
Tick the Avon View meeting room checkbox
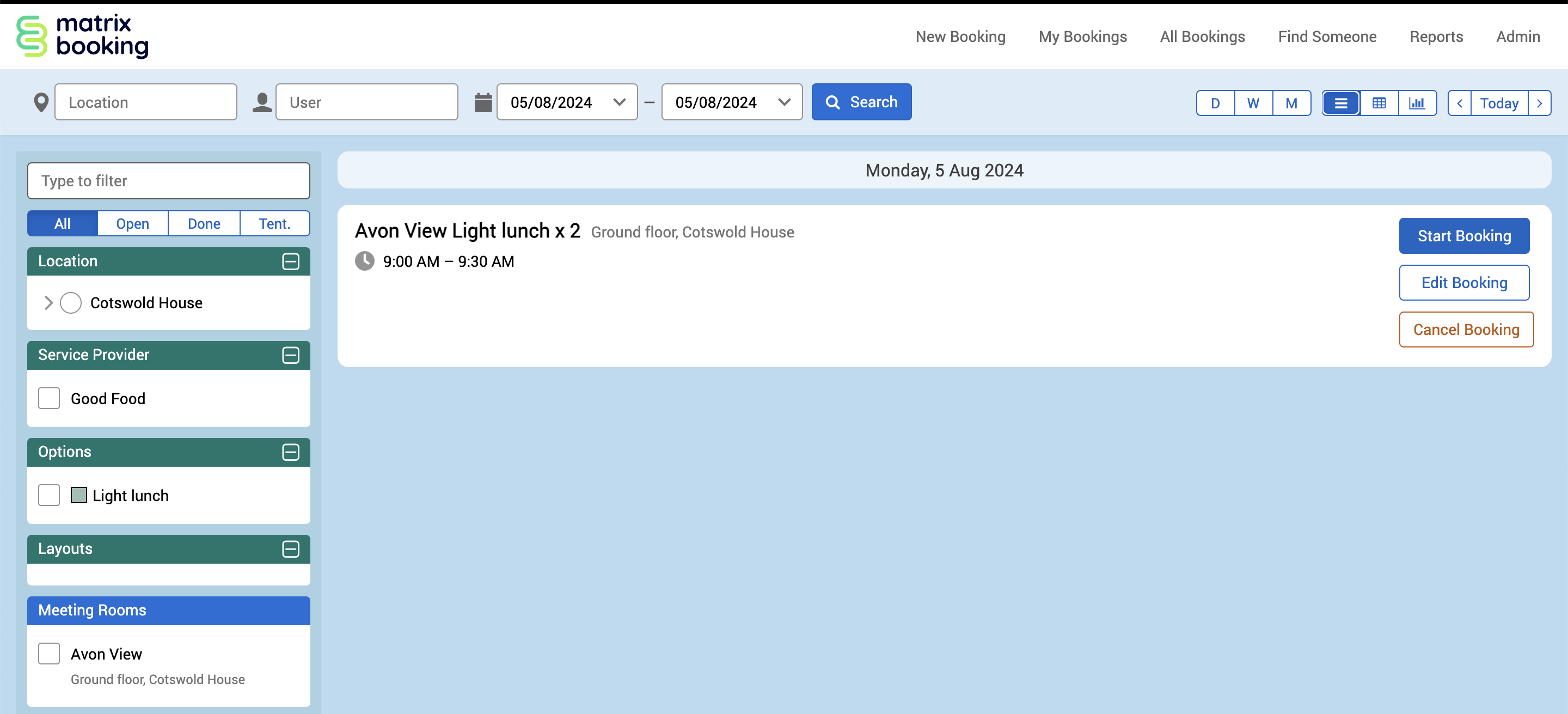pos(48,653)
